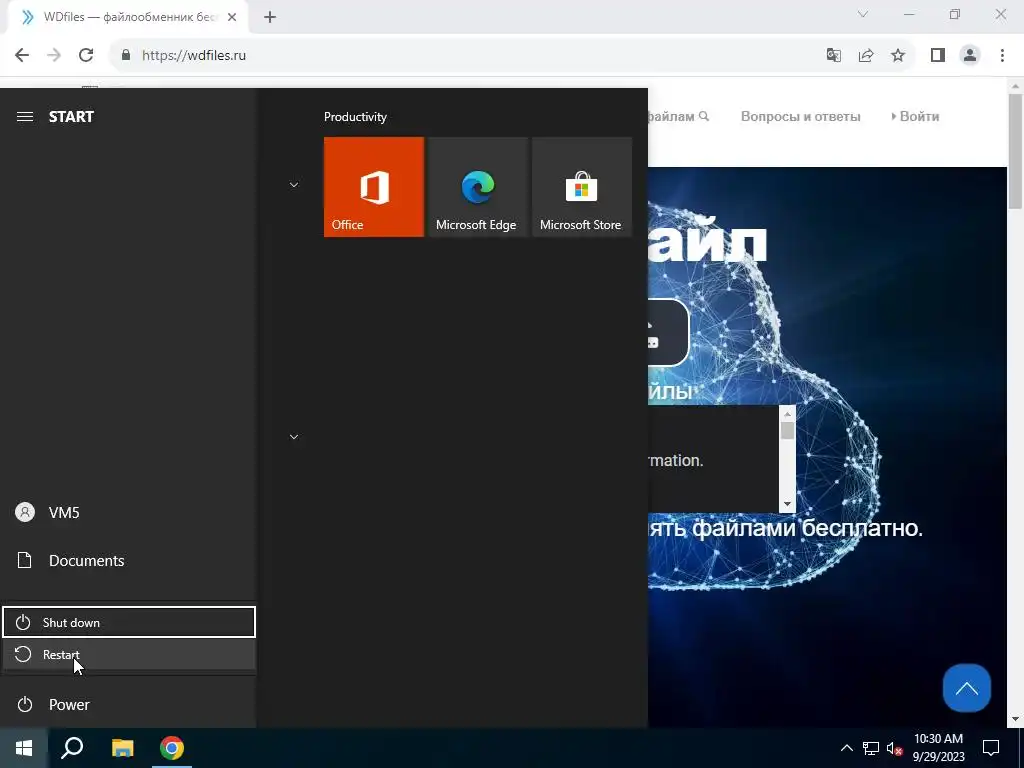Image resolution: width=1024 pixels, height=768 pixels.
Task: Expand the Start hamburger menu
Action: point(25,117)
